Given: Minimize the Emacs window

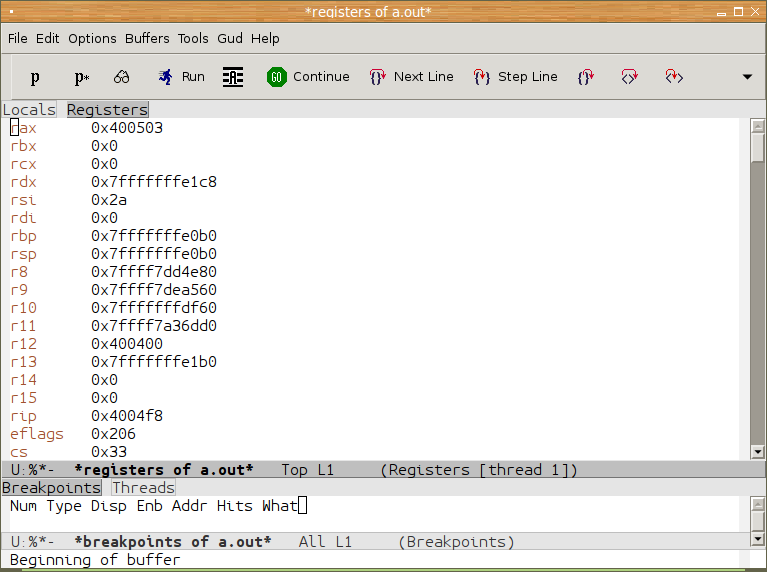Looking at the screenshot, I should click(721, 13).
